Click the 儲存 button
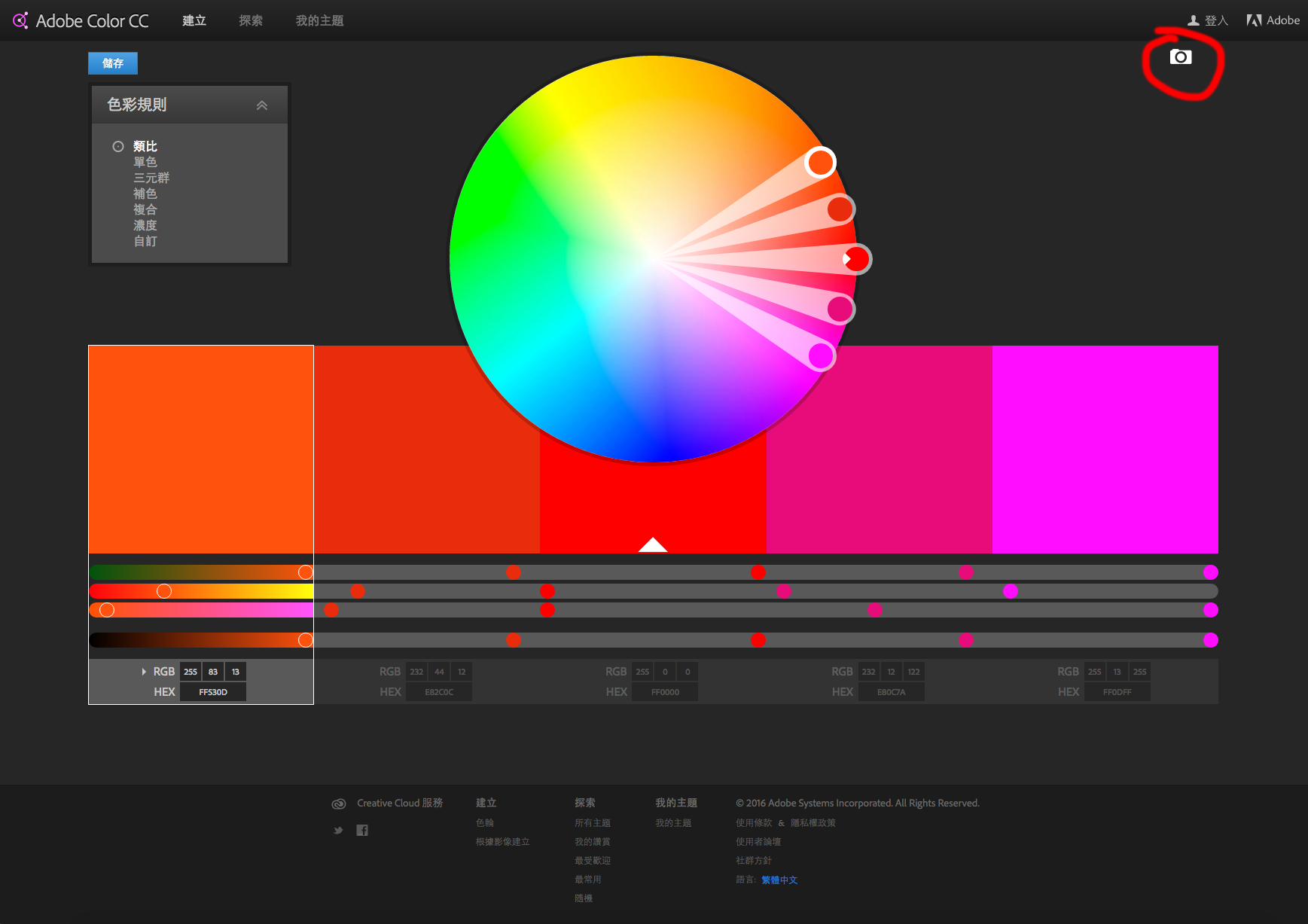This screenshot has height=924, width=1308. pyautogui.click(x=112, y=63)
